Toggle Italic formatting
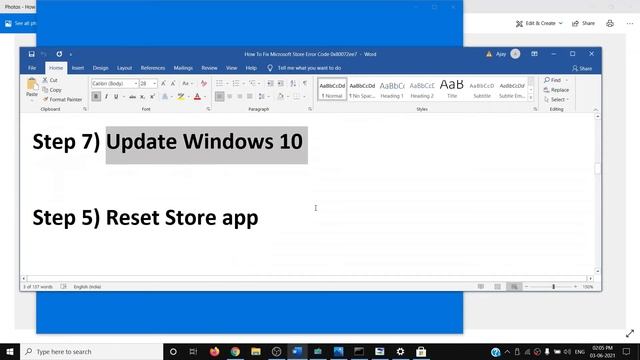The image size is (640, 360). pos(106,97)
